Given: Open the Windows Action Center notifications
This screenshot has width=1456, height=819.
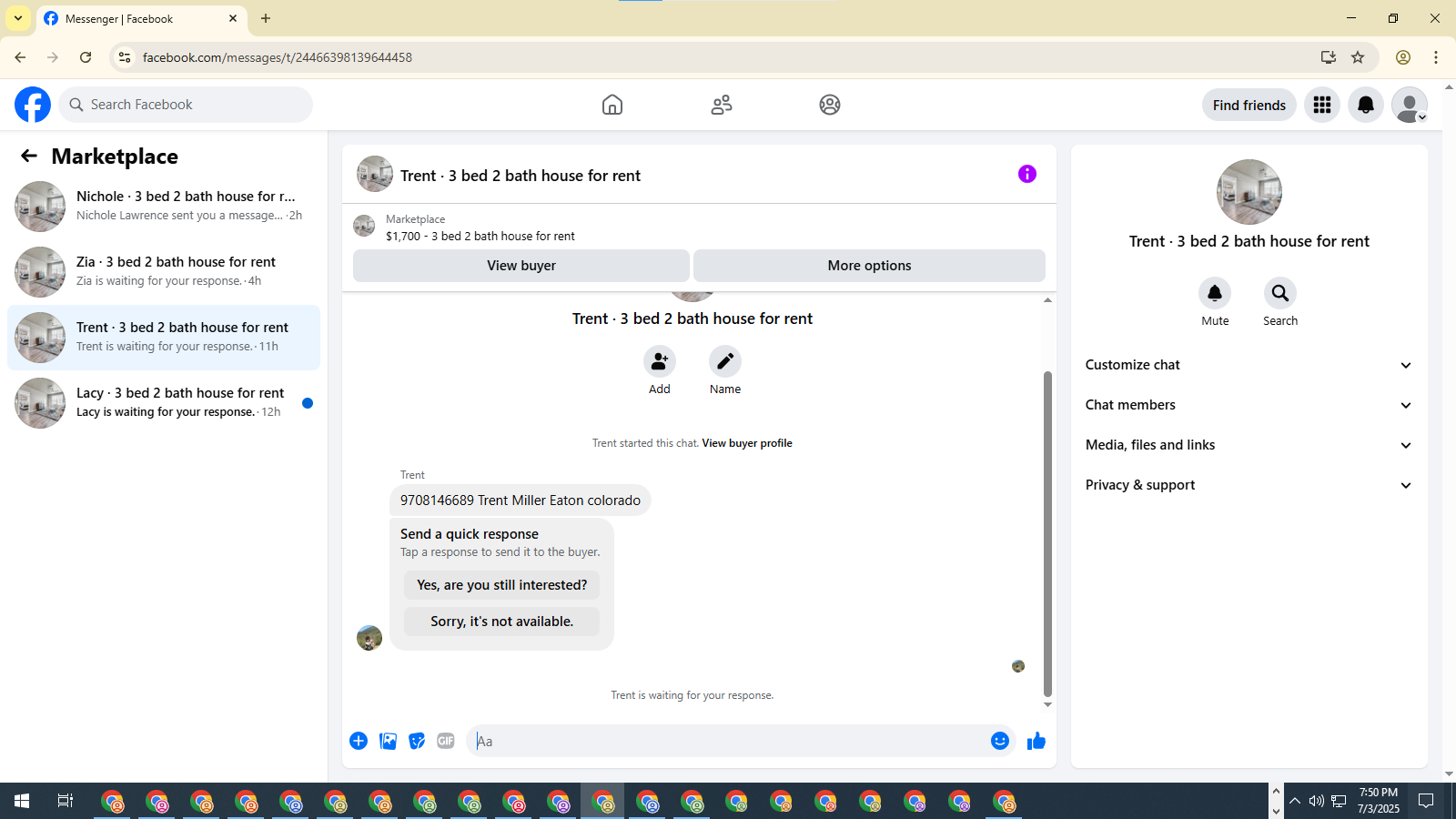Looking at the screenshot, I should 1426,801.
